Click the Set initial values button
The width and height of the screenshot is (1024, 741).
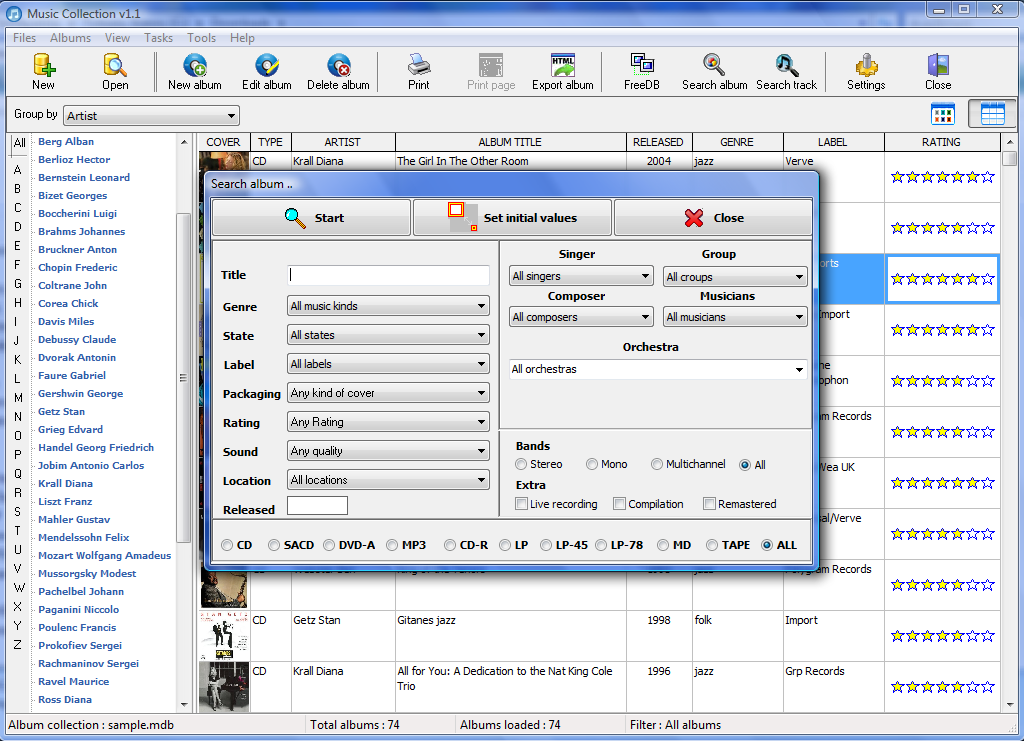[512, 218]
